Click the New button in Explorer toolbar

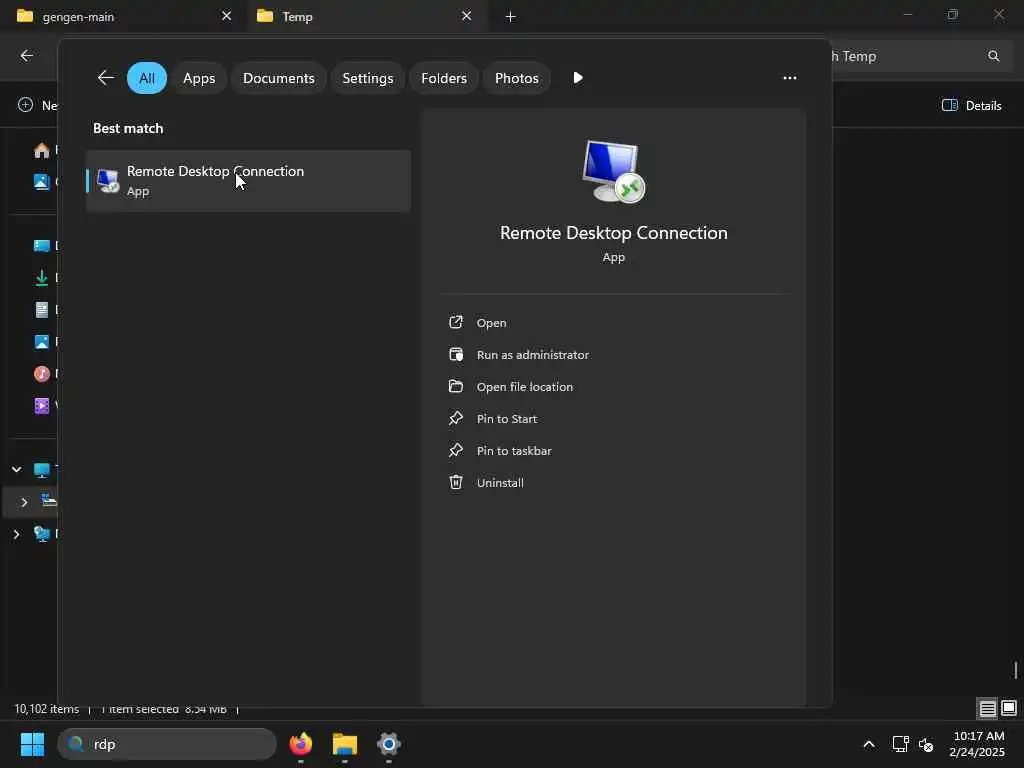click(37, 105)
